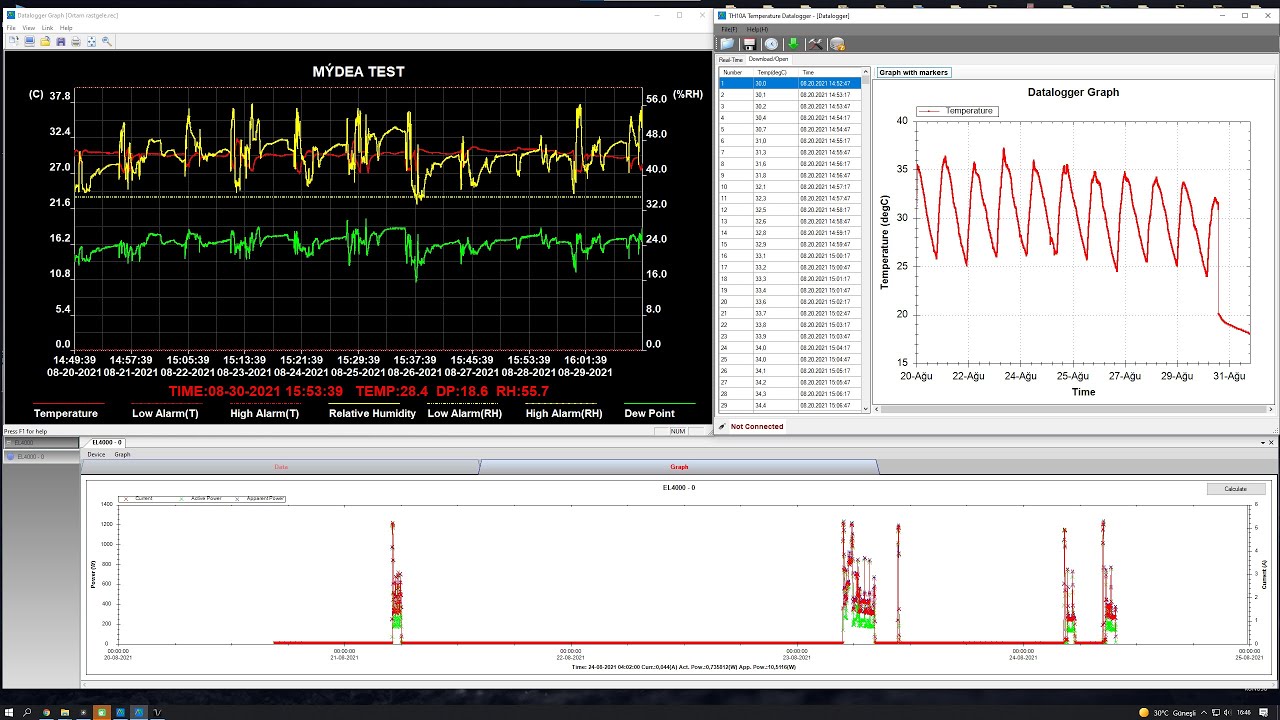1280x720 pixels.
Task: Click the Calculate button
Action: (1235, 489)
